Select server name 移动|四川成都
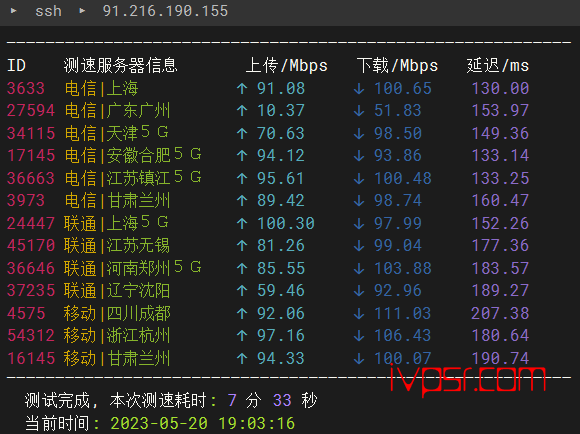The width and height of the screenshot is (580, 434). click(117, 313)
